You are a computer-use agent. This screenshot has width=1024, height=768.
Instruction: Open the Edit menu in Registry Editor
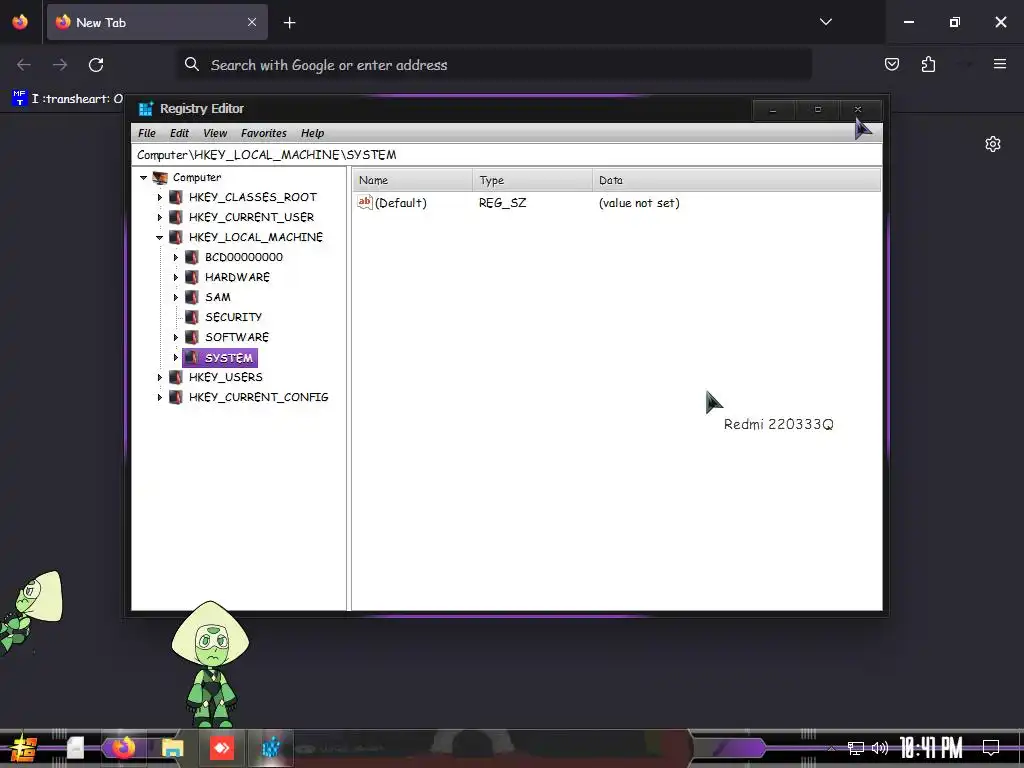click(179, 133)
